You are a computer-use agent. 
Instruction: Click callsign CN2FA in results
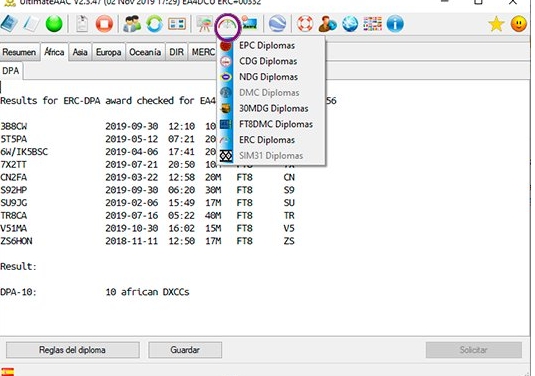(14, 177)
